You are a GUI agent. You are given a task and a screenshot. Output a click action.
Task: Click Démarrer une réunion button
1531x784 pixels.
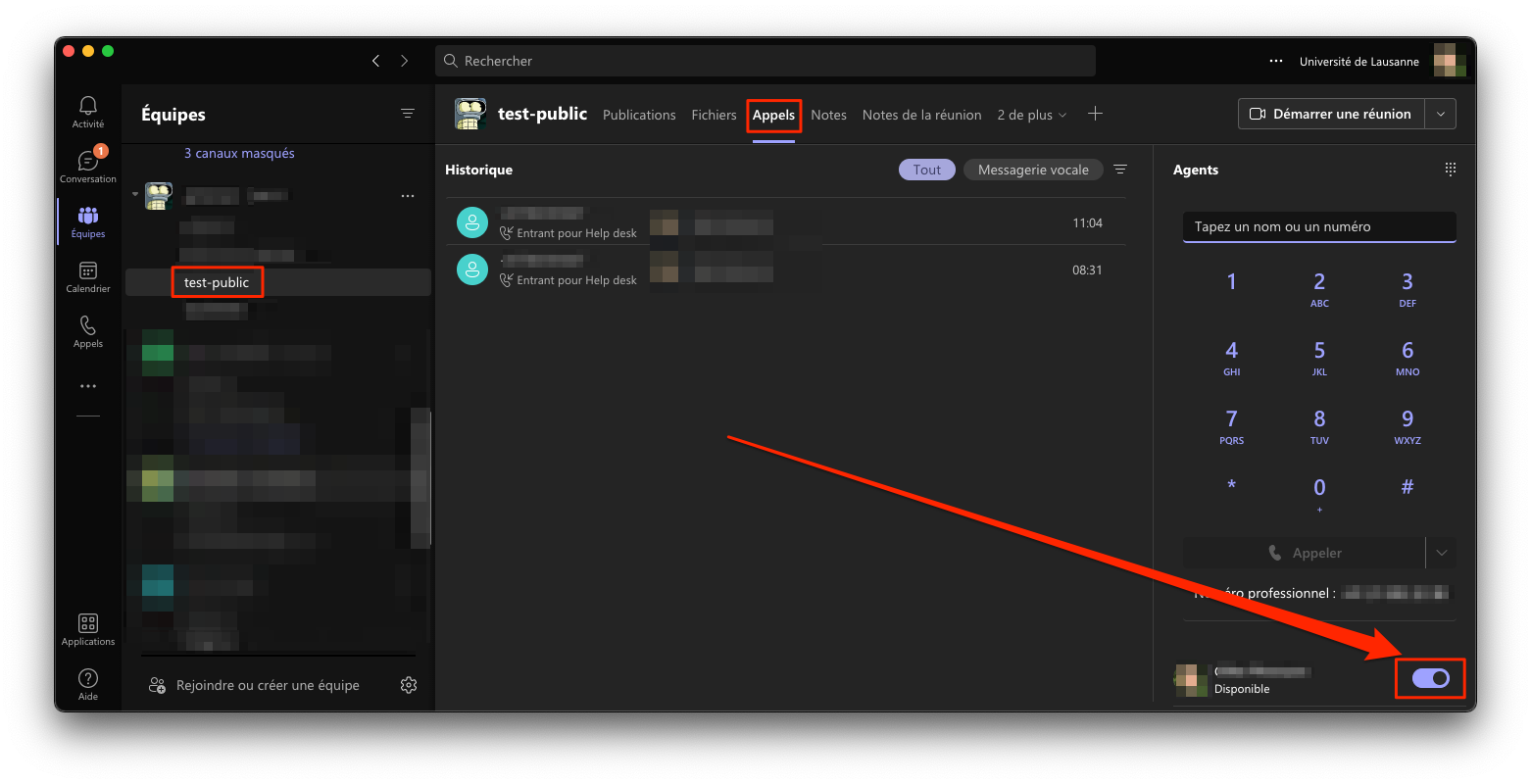(x=1330, y=114)
